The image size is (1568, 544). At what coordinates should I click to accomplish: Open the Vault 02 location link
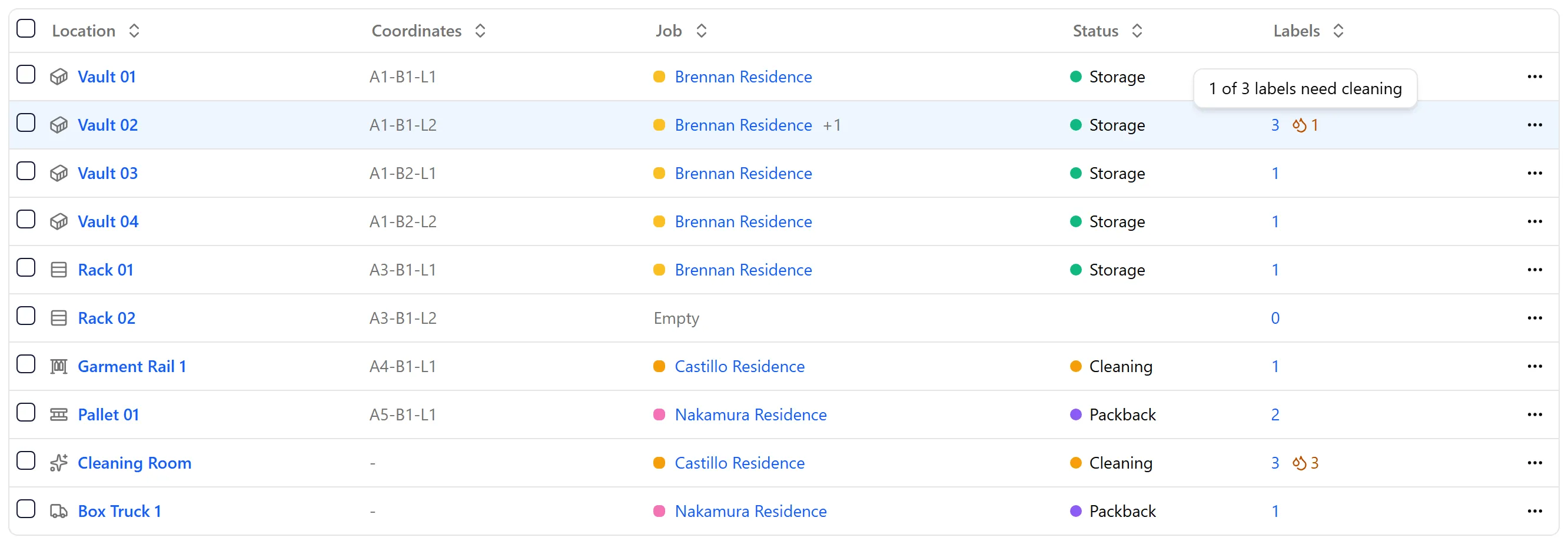point(108,125)
